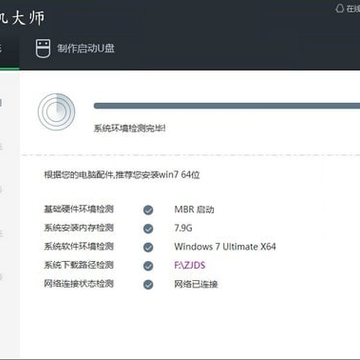Select the 7.9G memory value

click(x=183, y=228)
